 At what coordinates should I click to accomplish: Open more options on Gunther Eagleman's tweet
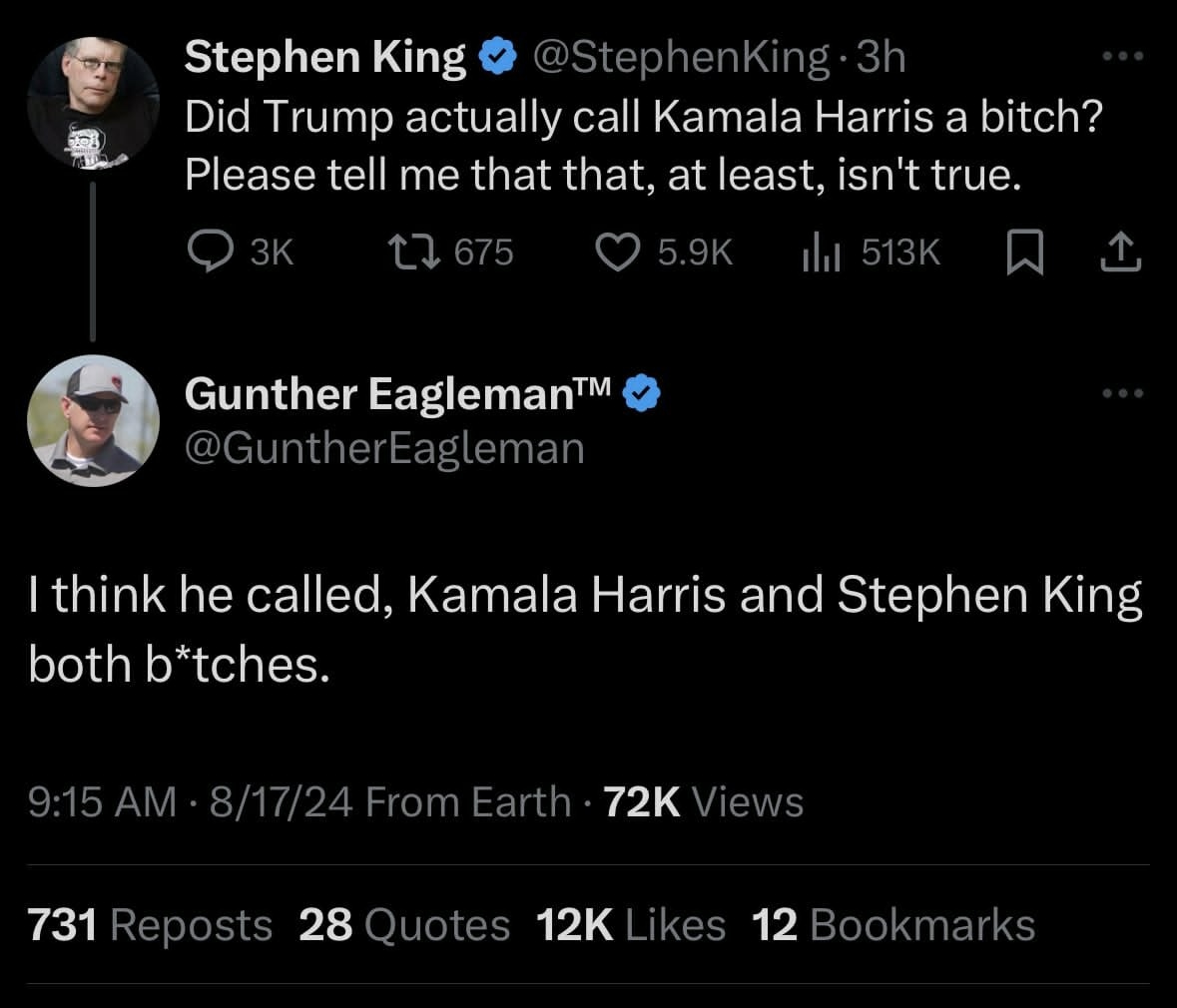(1124, 393)
